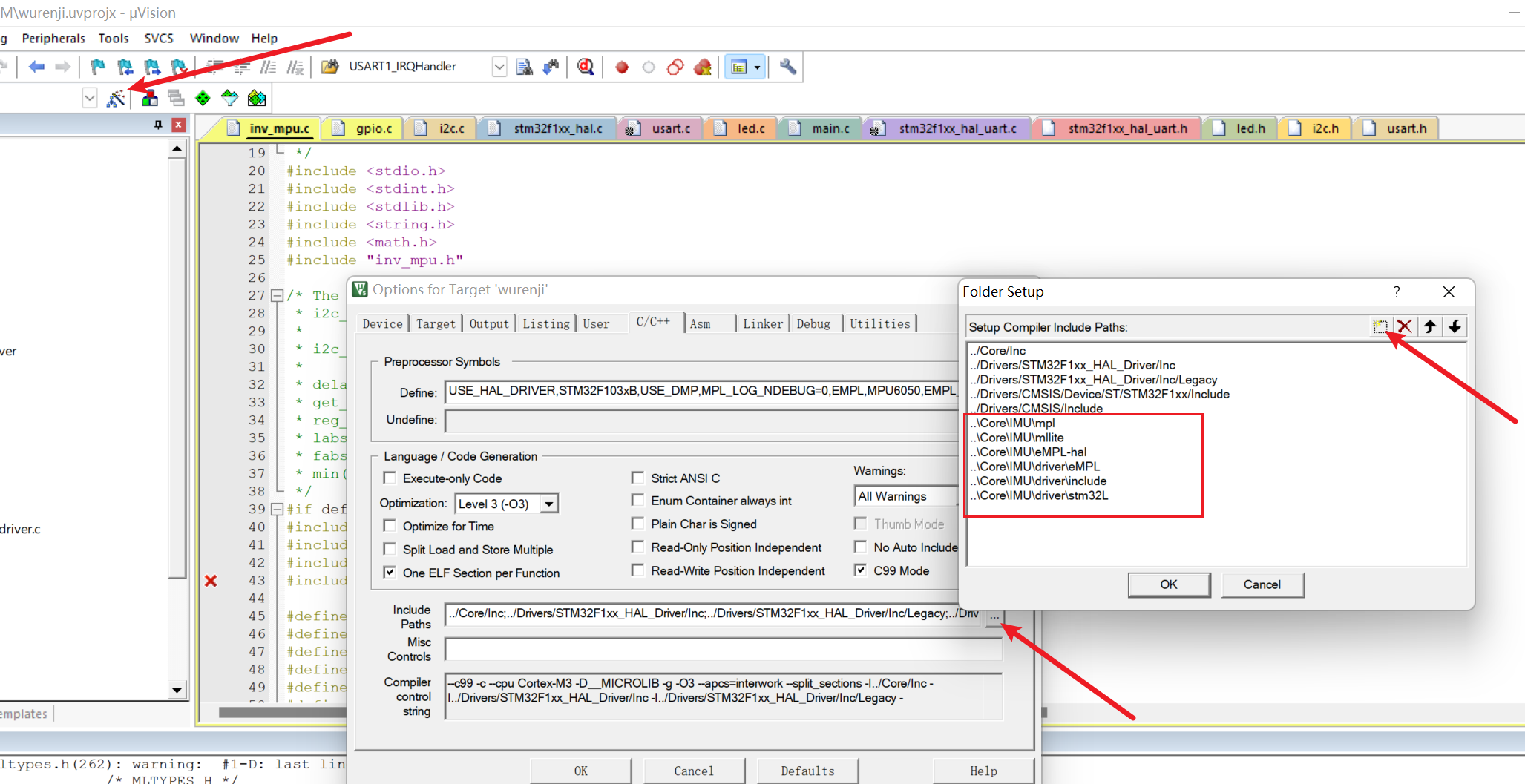
Task: Disable all breakpoints icon
Action: 675,67
